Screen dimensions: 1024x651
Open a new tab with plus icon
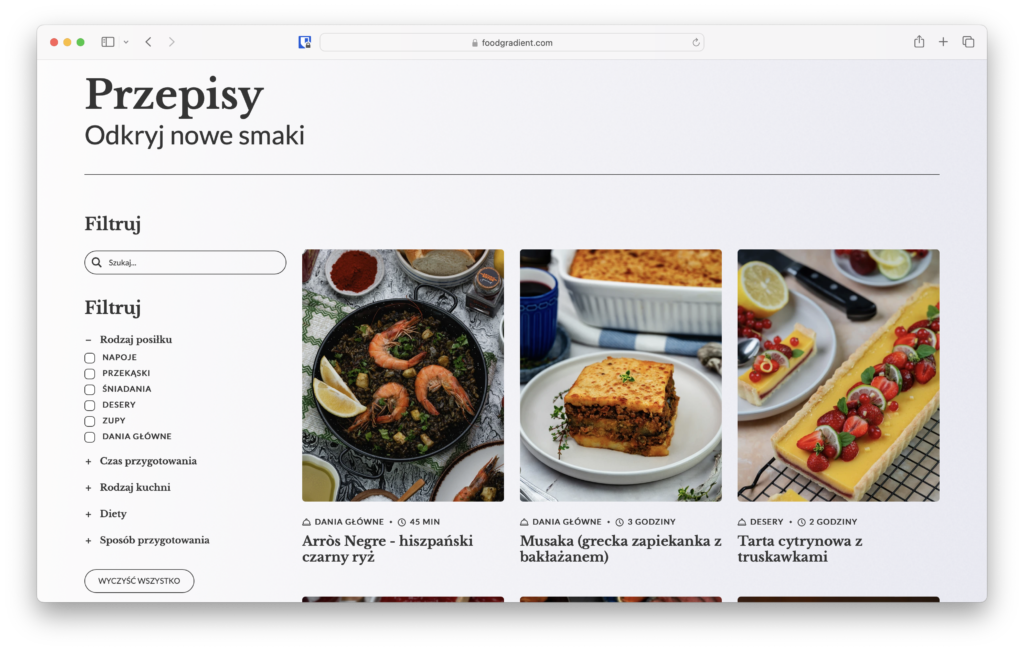943,42
